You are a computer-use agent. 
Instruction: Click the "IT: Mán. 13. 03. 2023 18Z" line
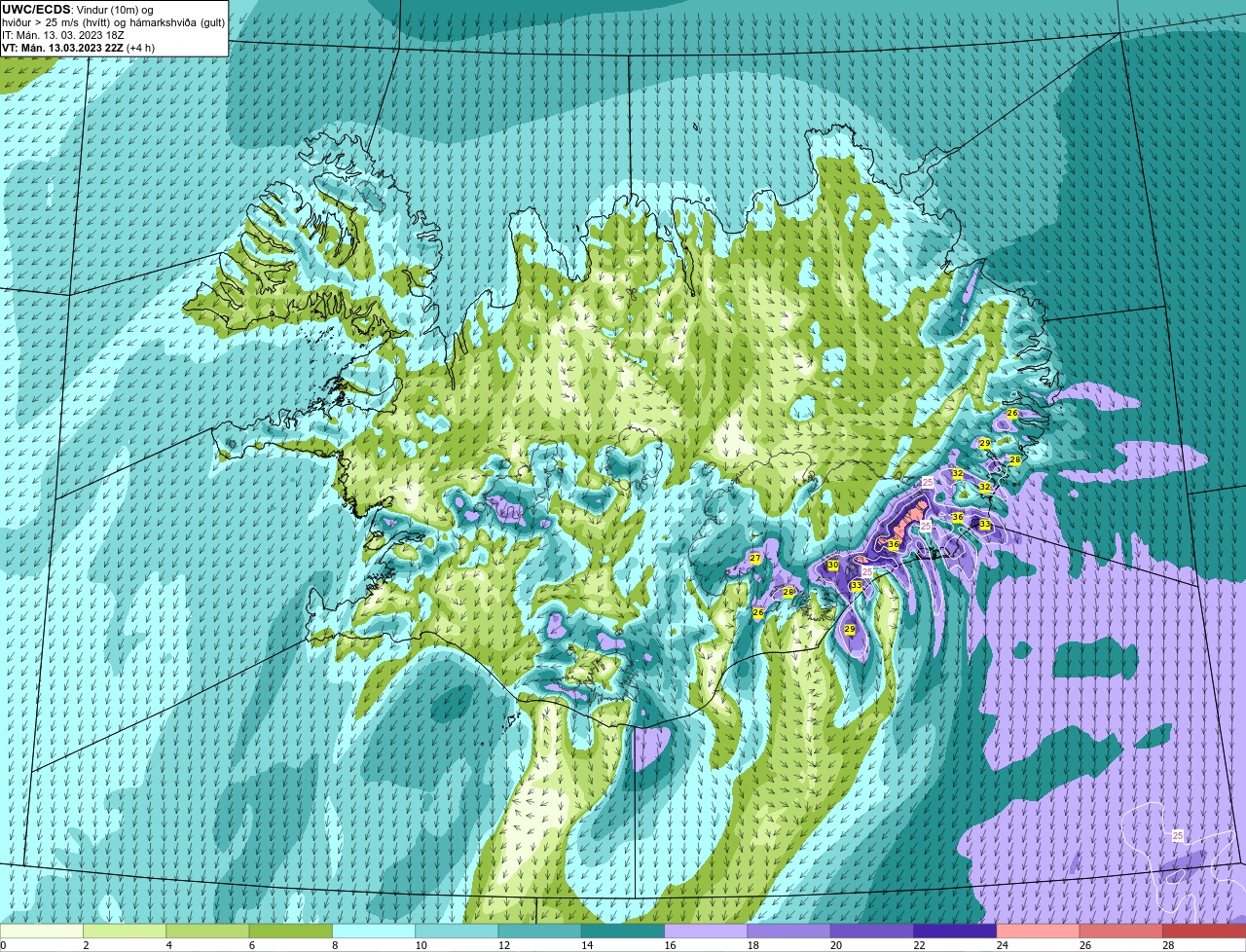[63, 35]
